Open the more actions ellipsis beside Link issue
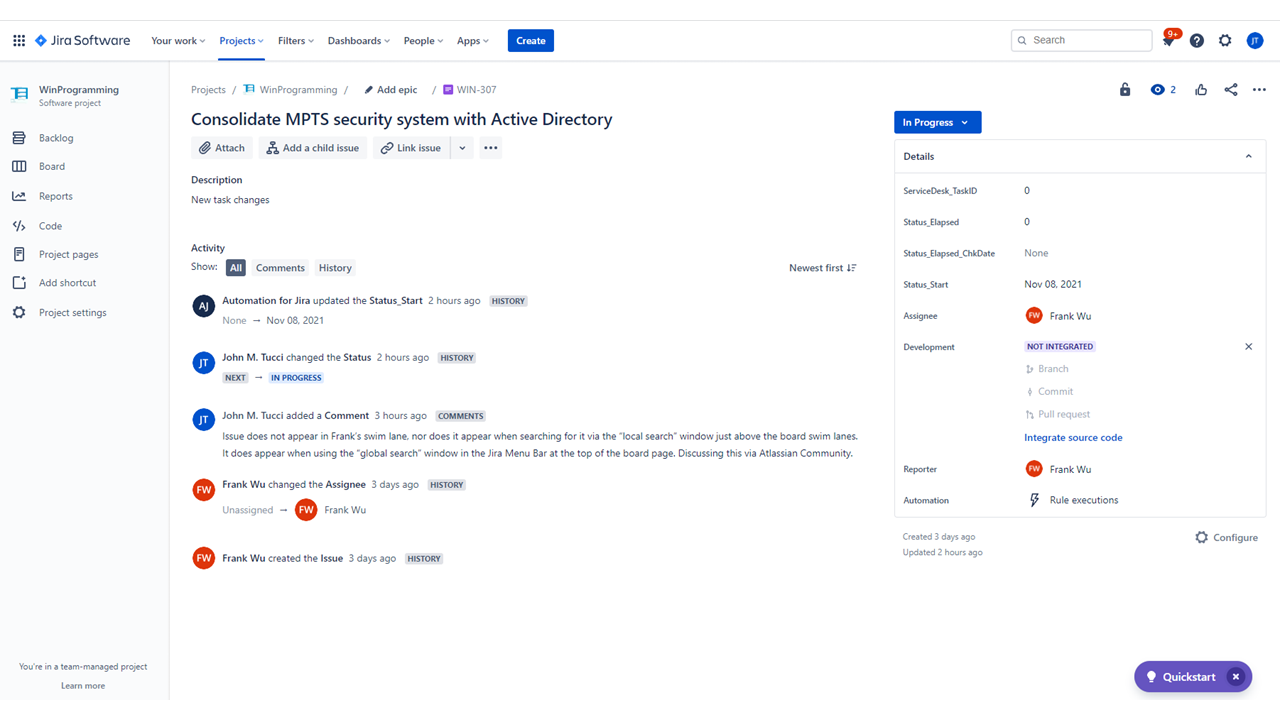Viewport: 1280px width, 720px height. pos(490,148)
